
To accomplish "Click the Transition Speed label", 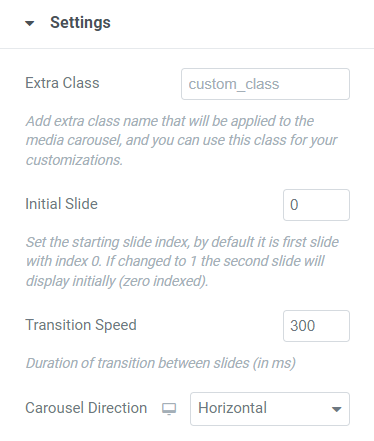I will 81,325.
